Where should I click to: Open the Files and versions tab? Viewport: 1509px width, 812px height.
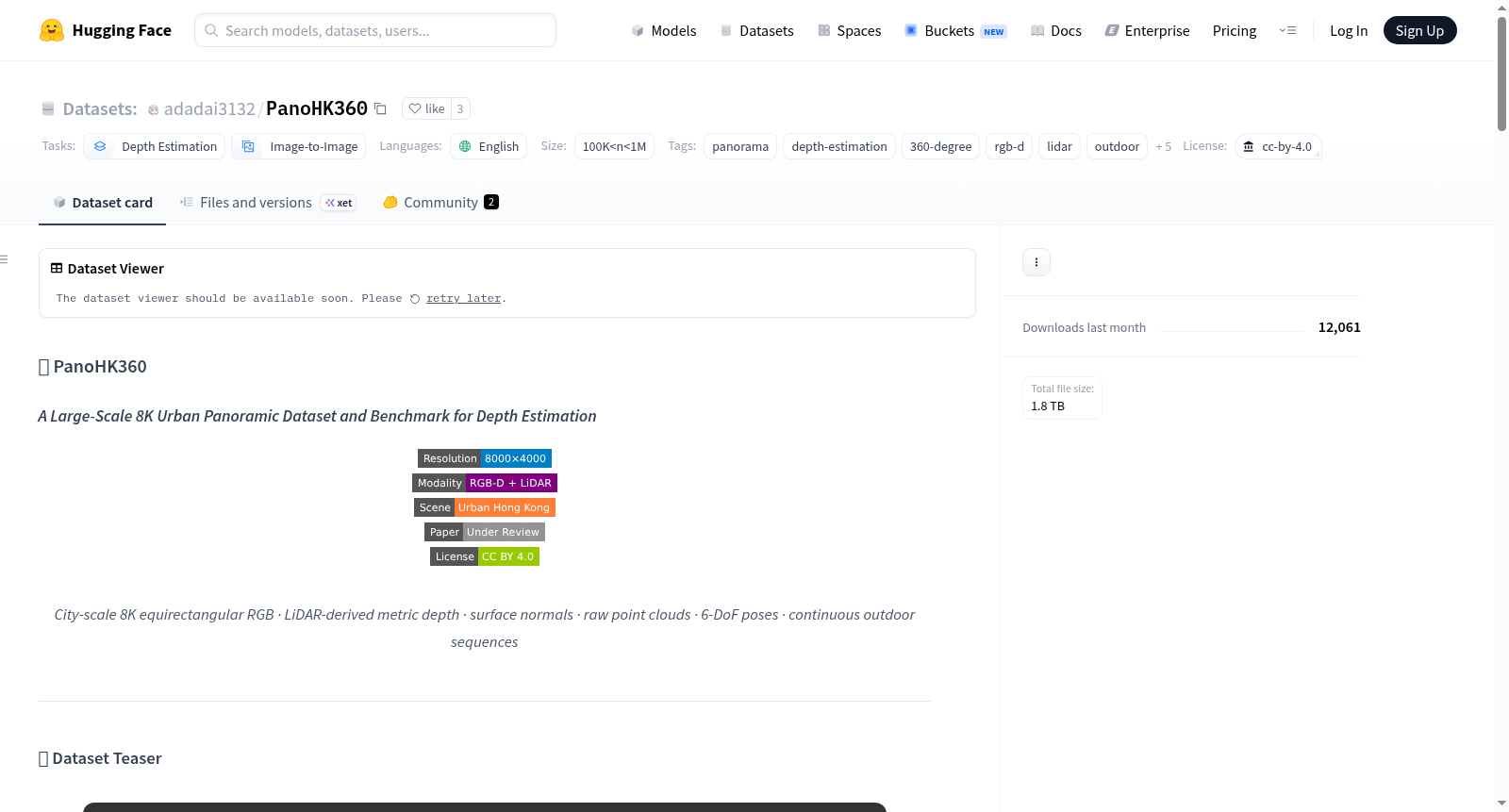268,203
